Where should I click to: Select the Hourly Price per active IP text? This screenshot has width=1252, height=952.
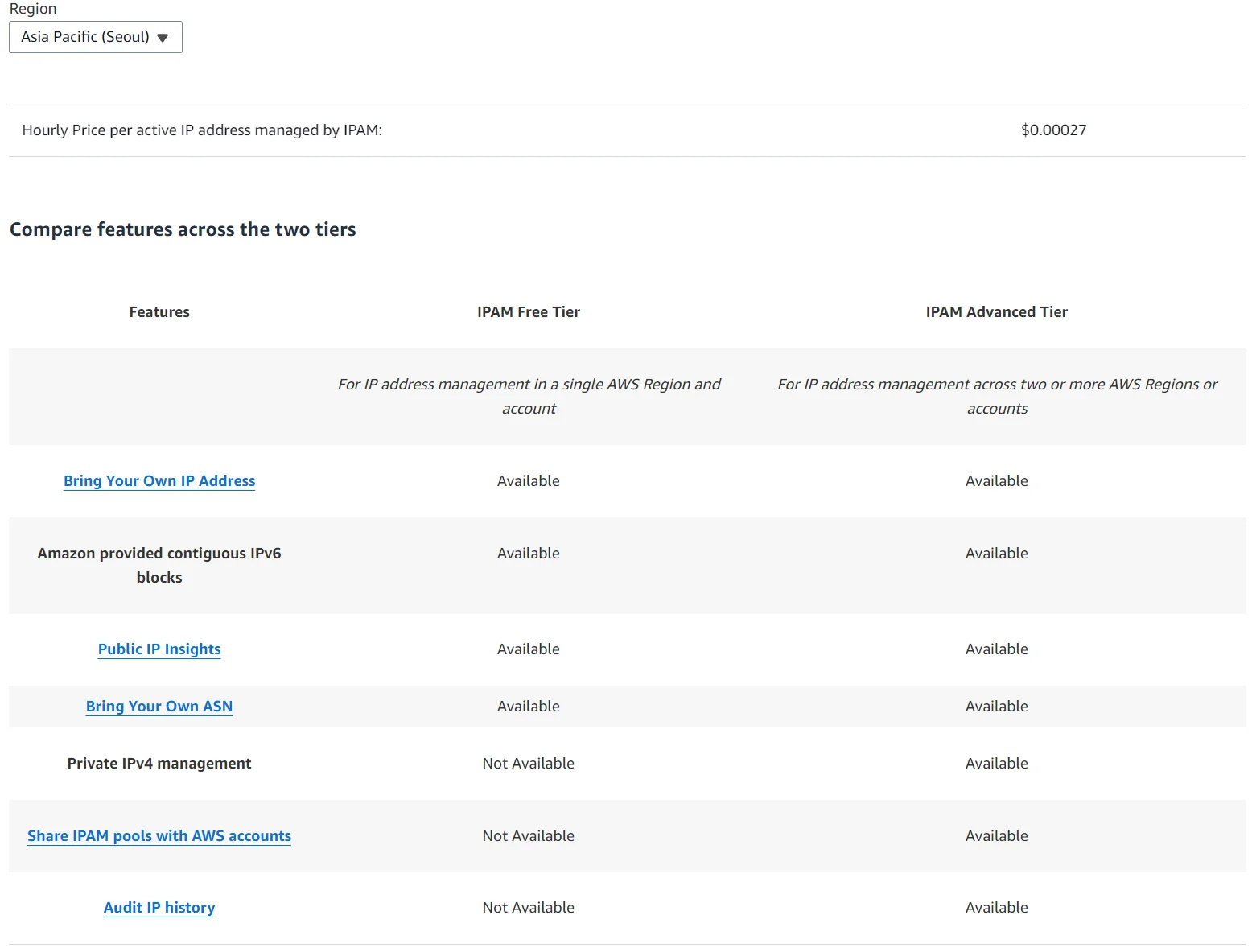[202, 130]
